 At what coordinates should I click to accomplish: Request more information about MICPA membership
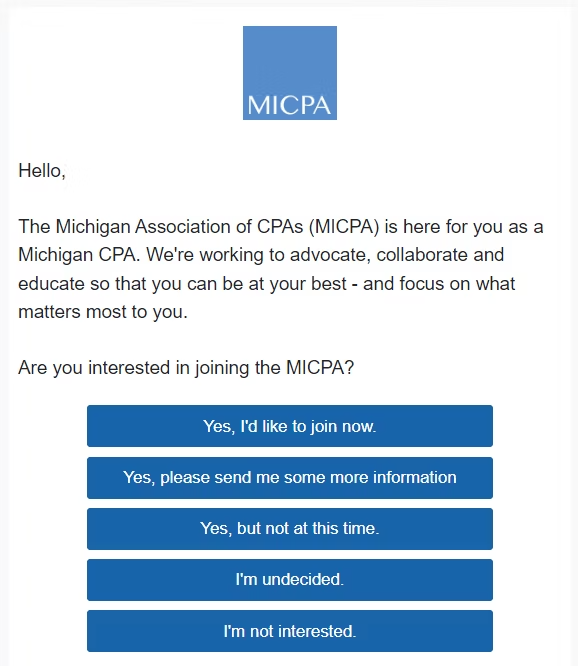290,478
